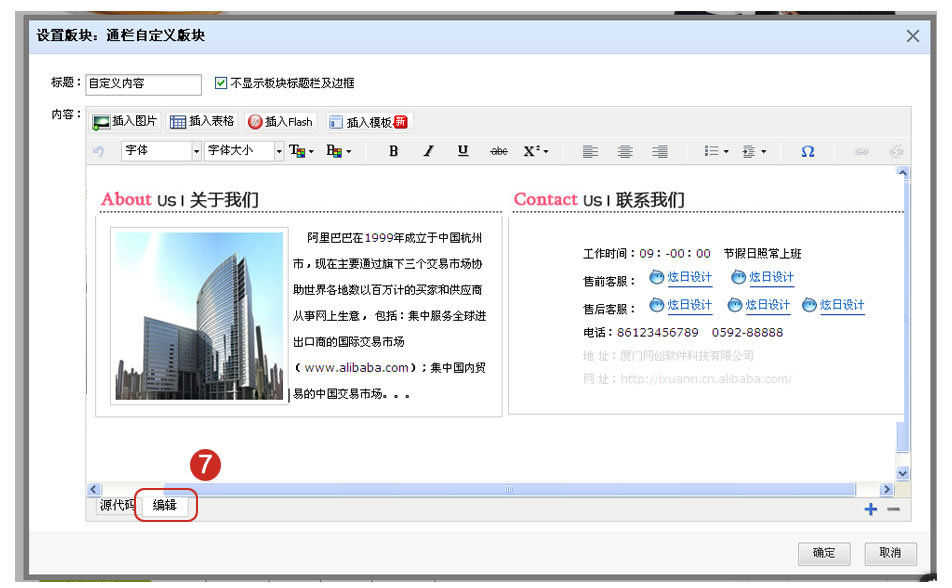
Task: Click the undo arrow icon
Action: (x=98, y=151)
